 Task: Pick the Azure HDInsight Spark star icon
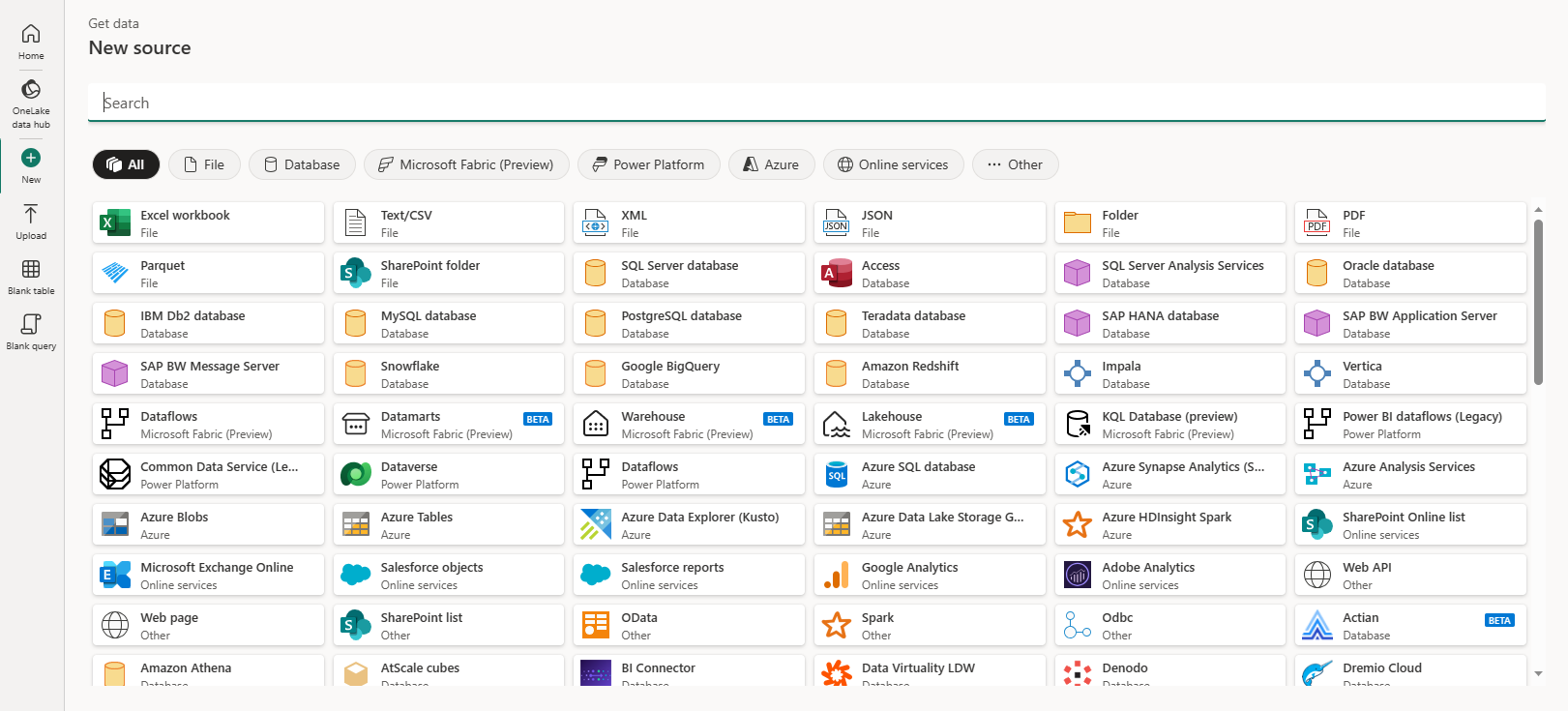click(x=1078, y=525)
